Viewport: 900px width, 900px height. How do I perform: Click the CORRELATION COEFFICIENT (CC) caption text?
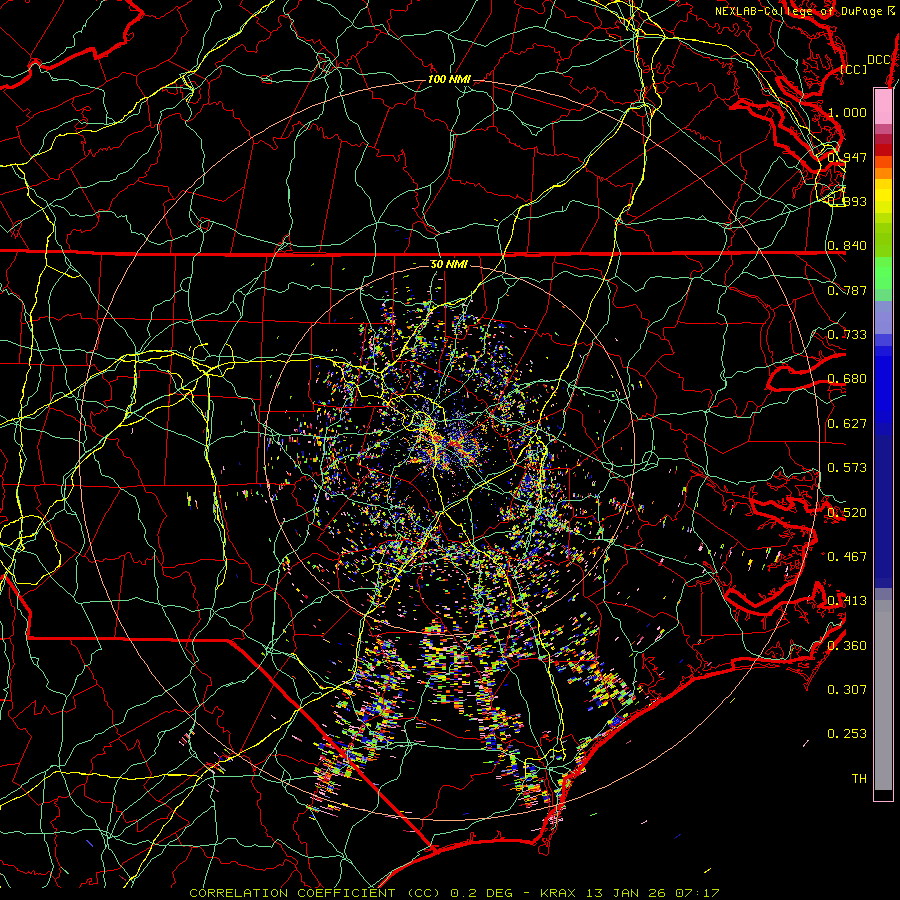tap(315, 893)
